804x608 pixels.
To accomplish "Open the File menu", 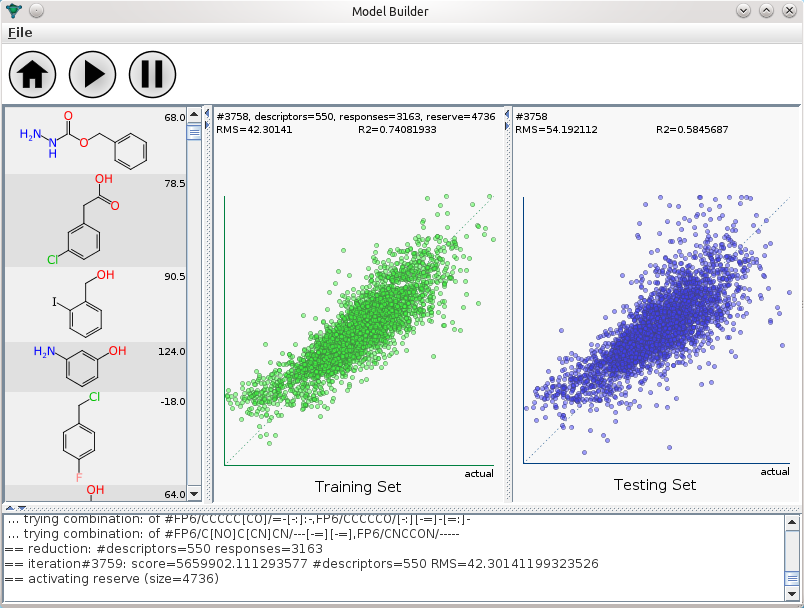I will click(20, 32).
